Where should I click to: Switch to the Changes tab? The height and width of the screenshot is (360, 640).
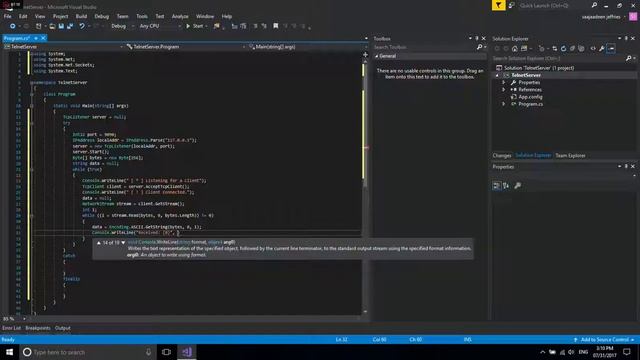[x=502, y=156]
